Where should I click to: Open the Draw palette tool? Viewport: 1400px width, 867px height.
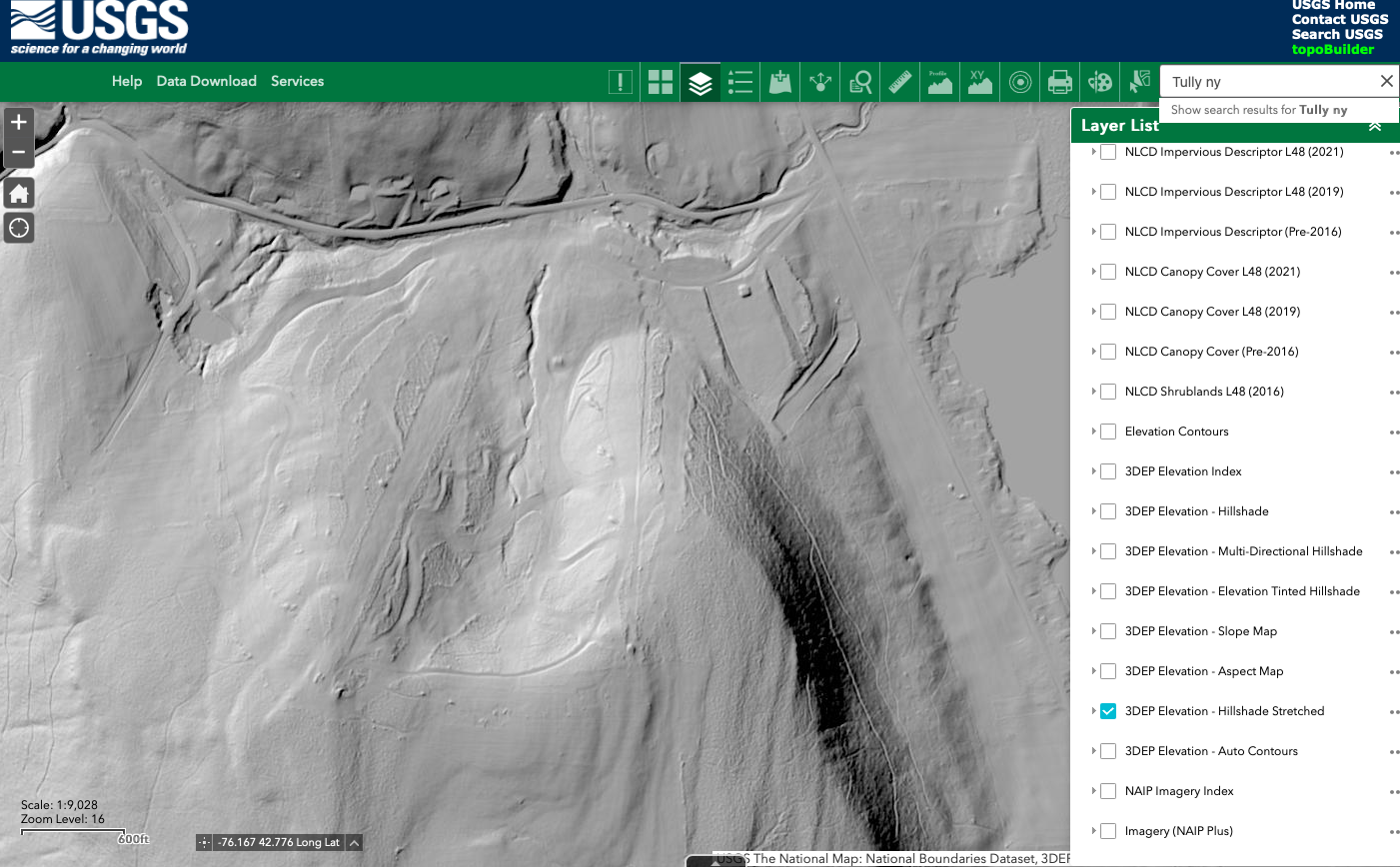coord(1099,82)
